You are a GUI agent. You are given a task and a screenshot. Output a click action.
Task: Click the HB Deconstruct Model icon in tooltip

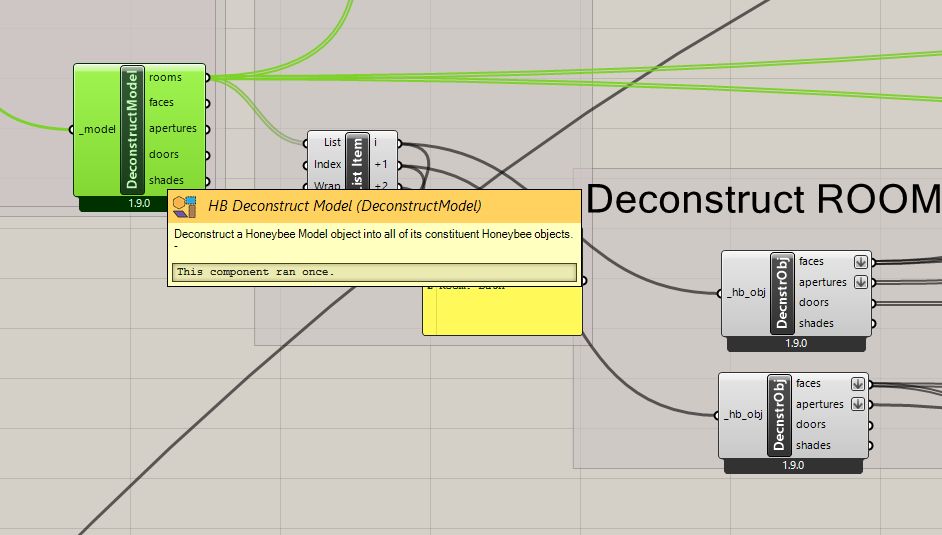point(184,207)
